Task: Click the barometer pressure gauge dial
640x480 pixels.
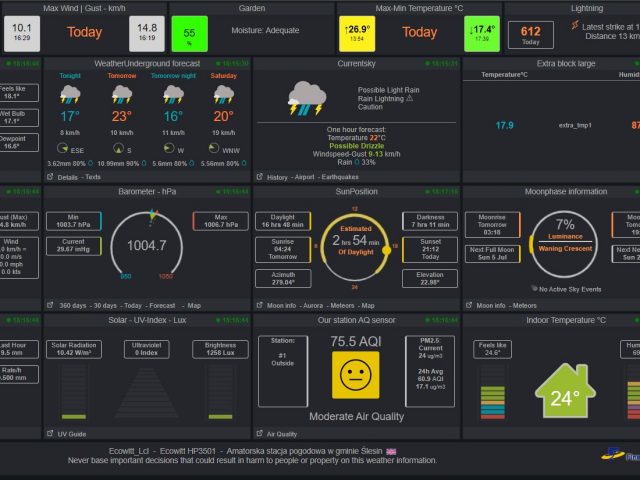Action: [x=147, y=247]
